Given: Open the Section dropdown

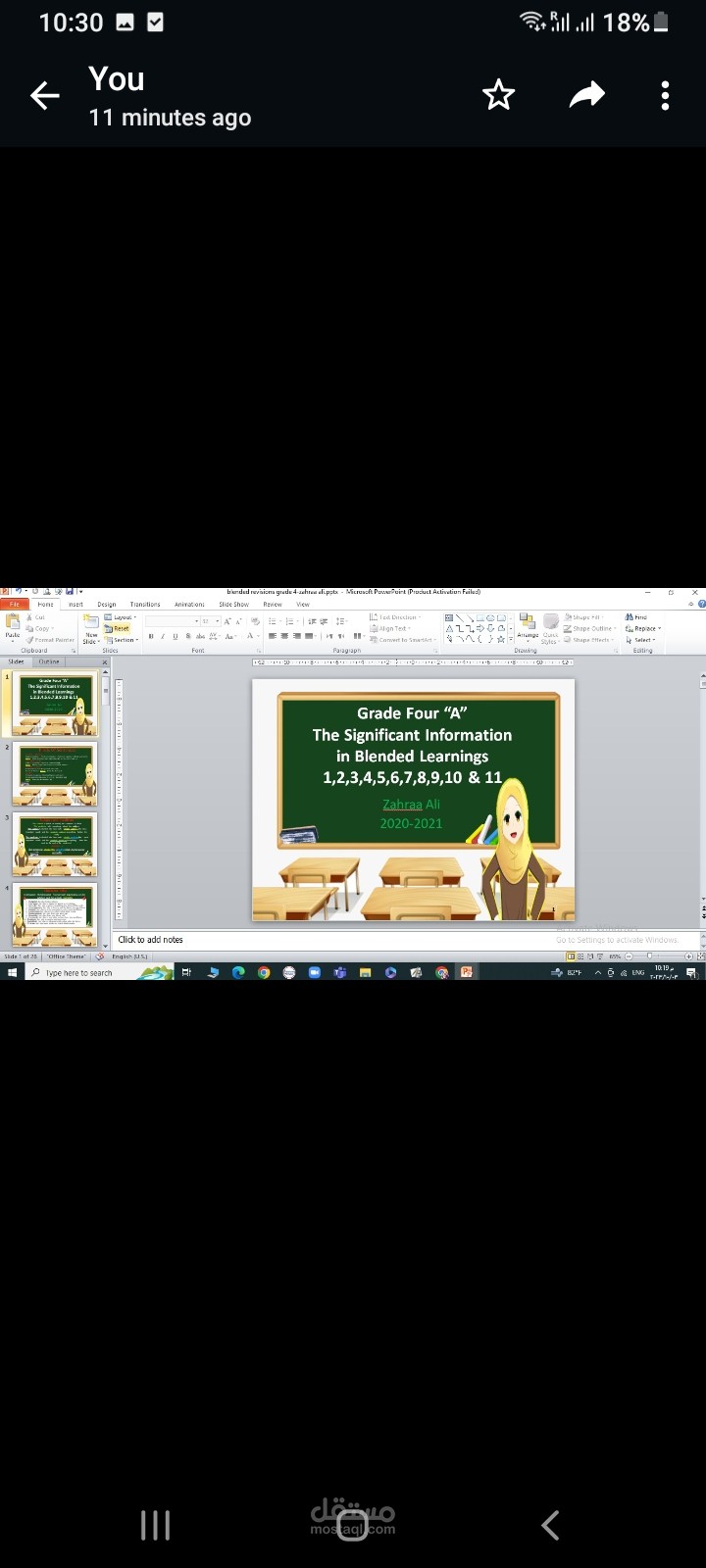Looking at the screenshot, I should tap(122, 640).
